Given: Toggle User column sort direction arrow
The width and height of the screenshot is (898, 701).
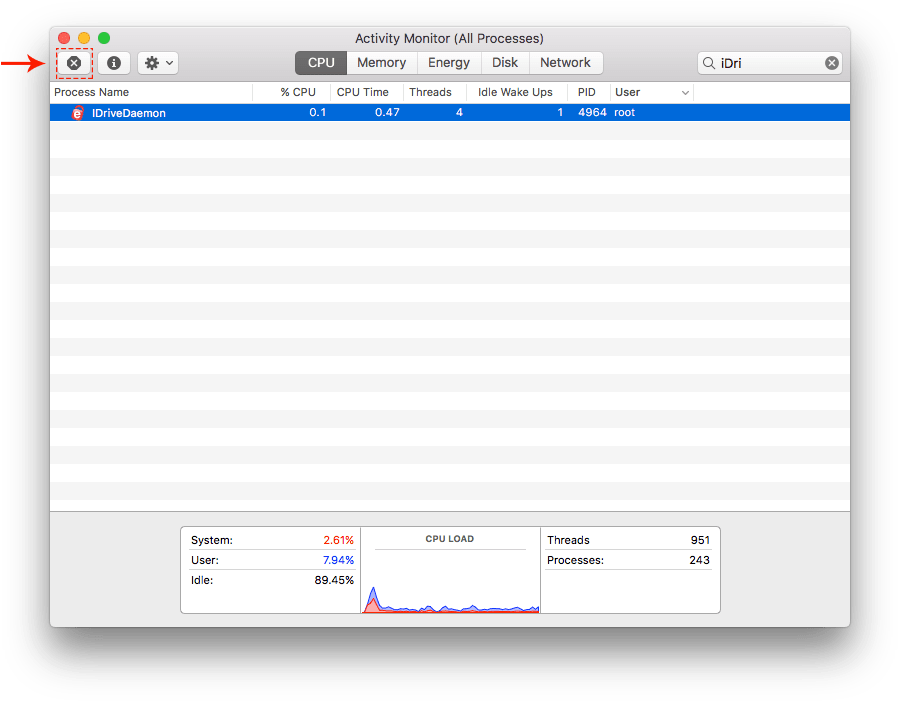Looking at the screenshot, I should pos(685,93).
